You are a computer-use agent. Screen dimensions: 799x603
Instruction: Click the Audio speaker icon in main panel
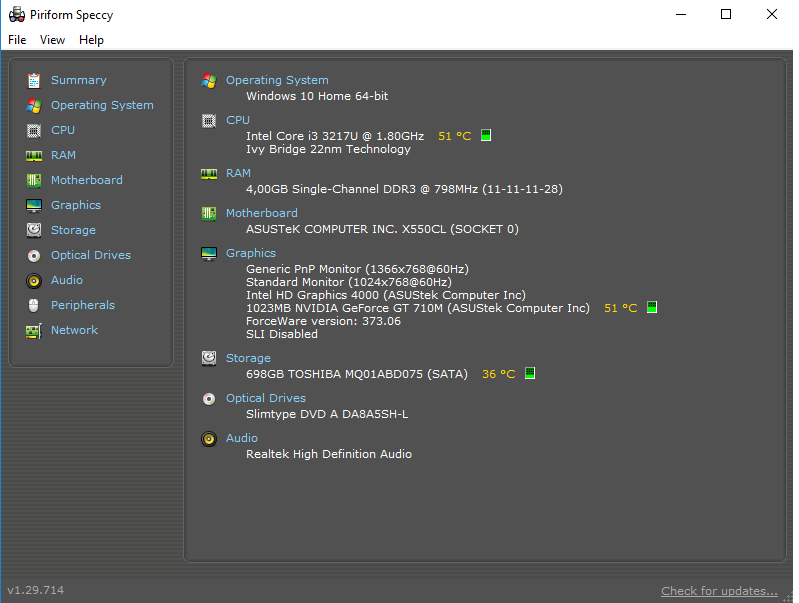click(x=209, y=439)
